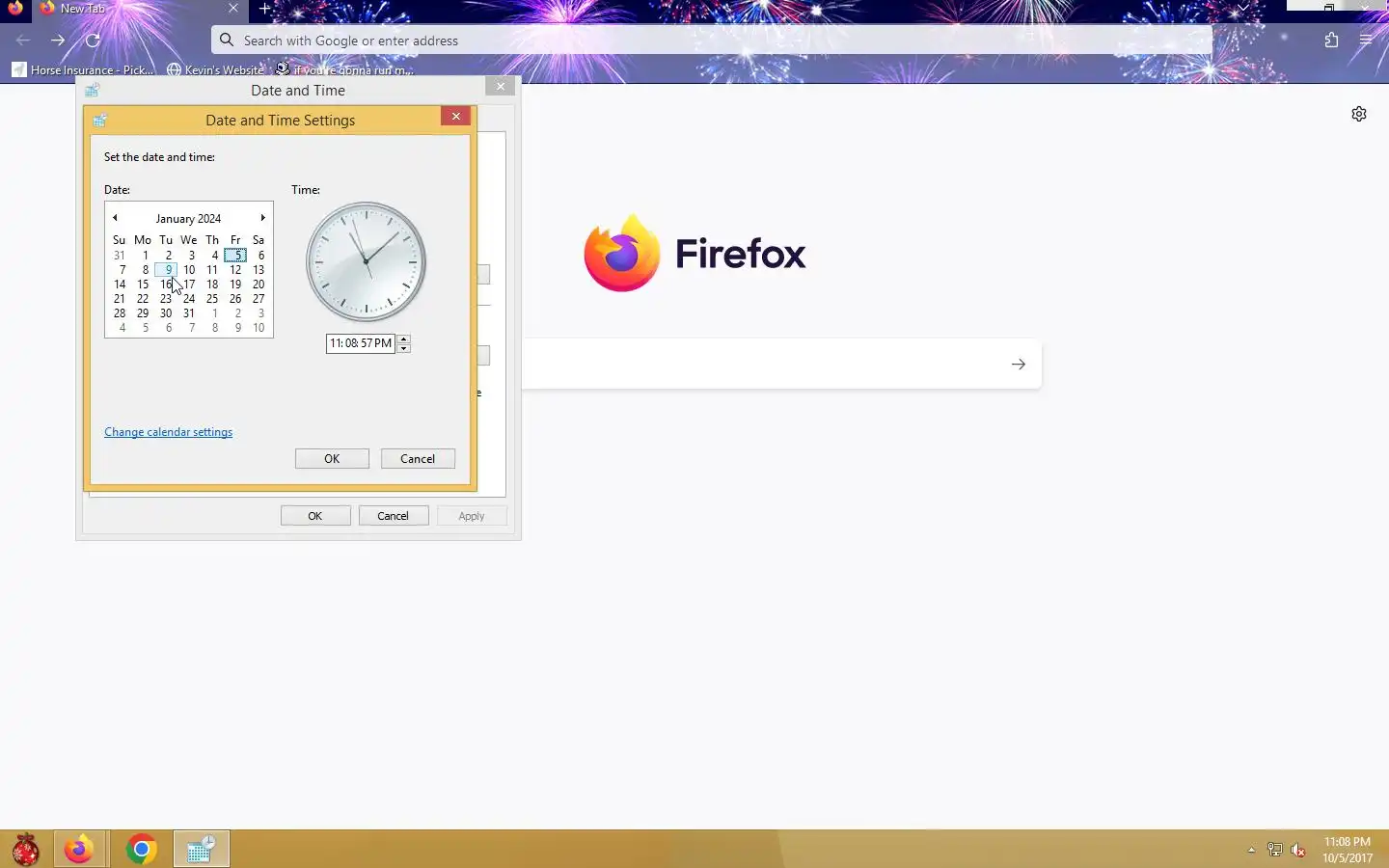Click the time spinner up arrow
Viewport: 1389px width, 868px height.
pos(403,339)
